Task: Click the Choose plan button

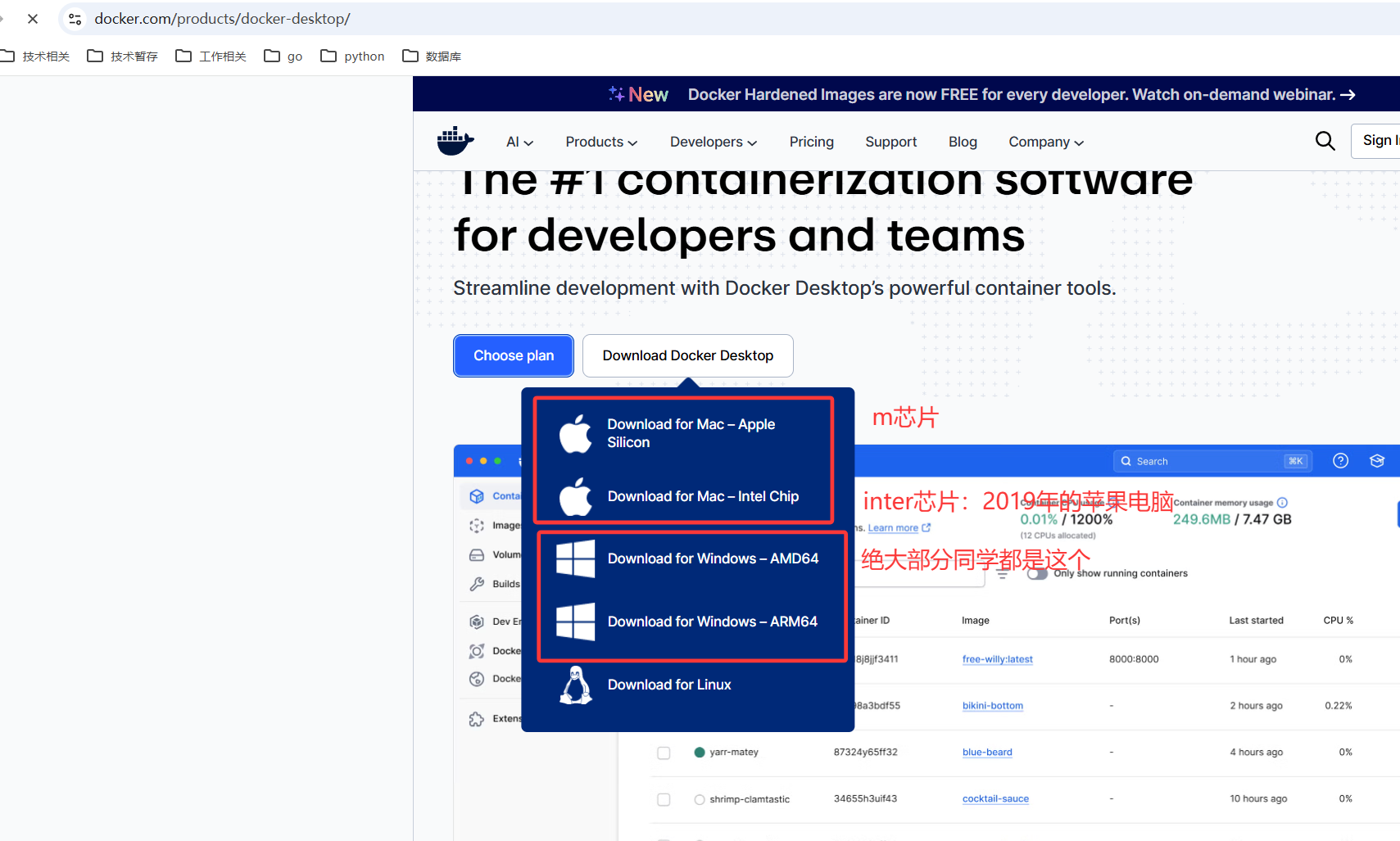Action: [514, 355]
